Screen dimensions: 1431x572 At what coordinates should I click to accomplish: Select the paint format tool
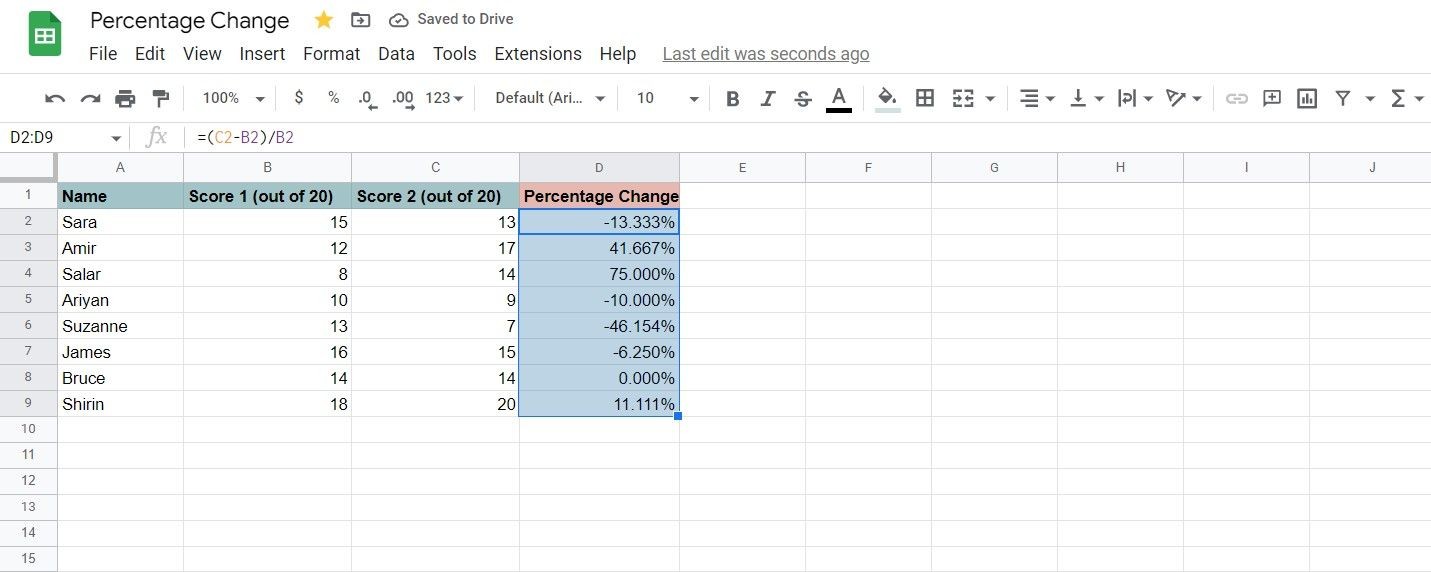pos(160,98)
